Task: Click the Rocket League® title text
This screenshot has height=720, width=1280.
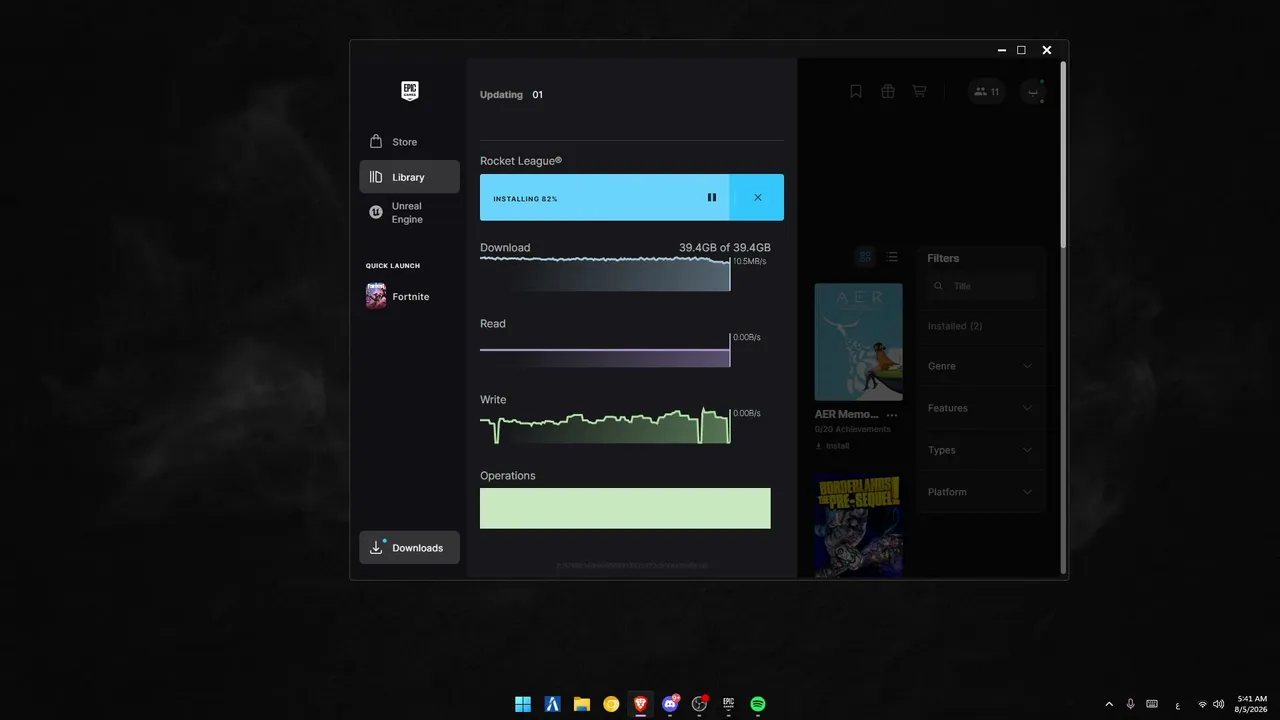Action: [521, 161]
